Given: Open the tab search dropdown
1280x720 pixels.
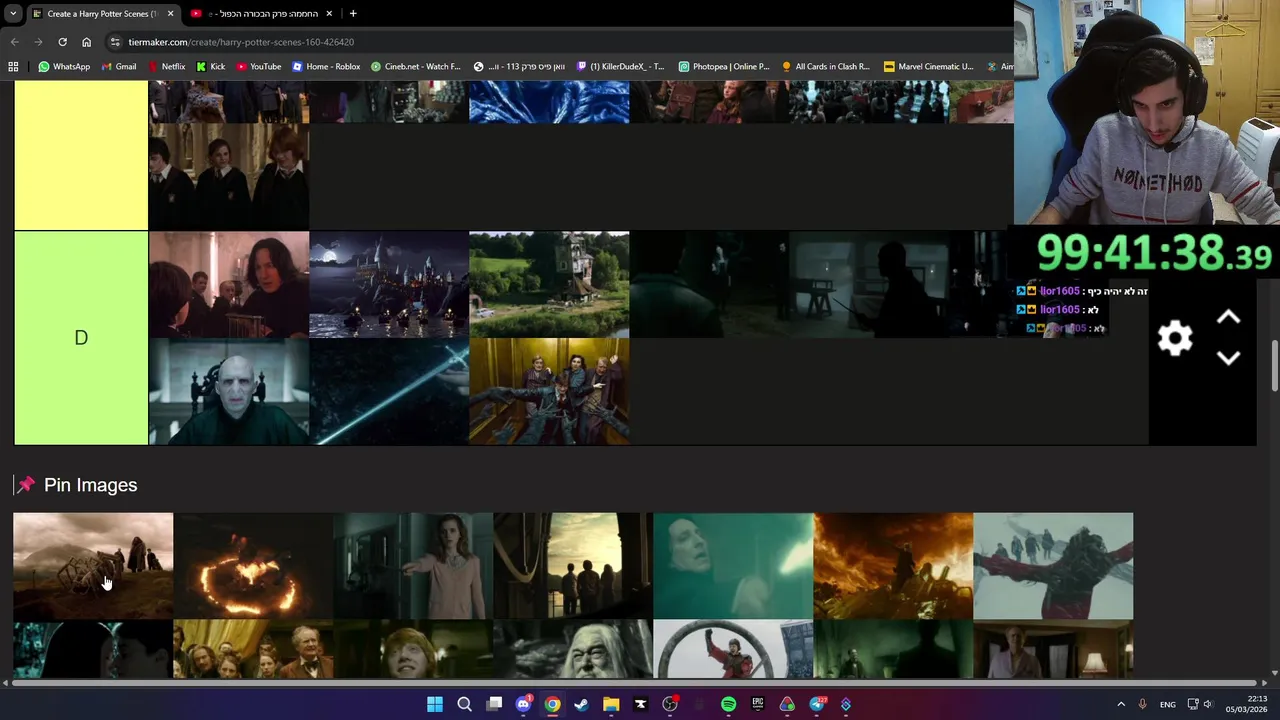Looking at the screenshot, I should (12, 13).
